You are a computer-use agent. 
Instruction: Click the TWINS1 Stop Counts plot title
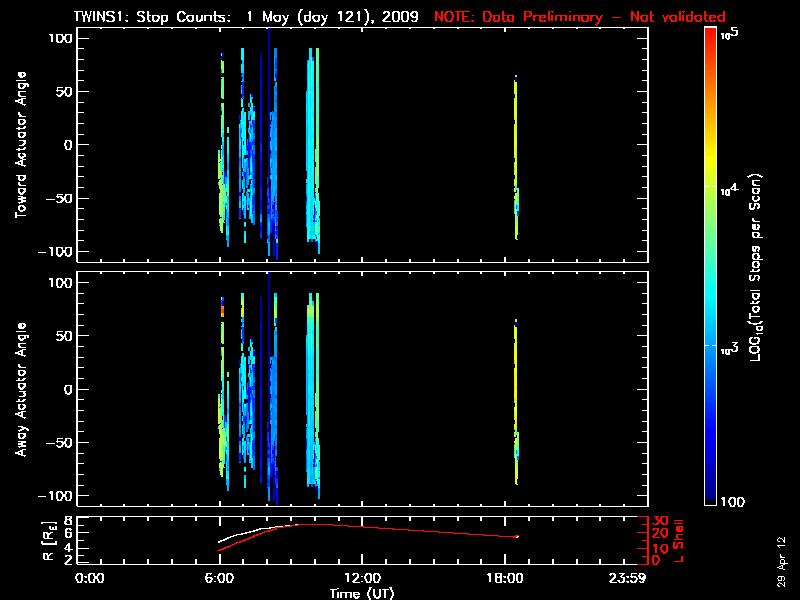[250, 17]
